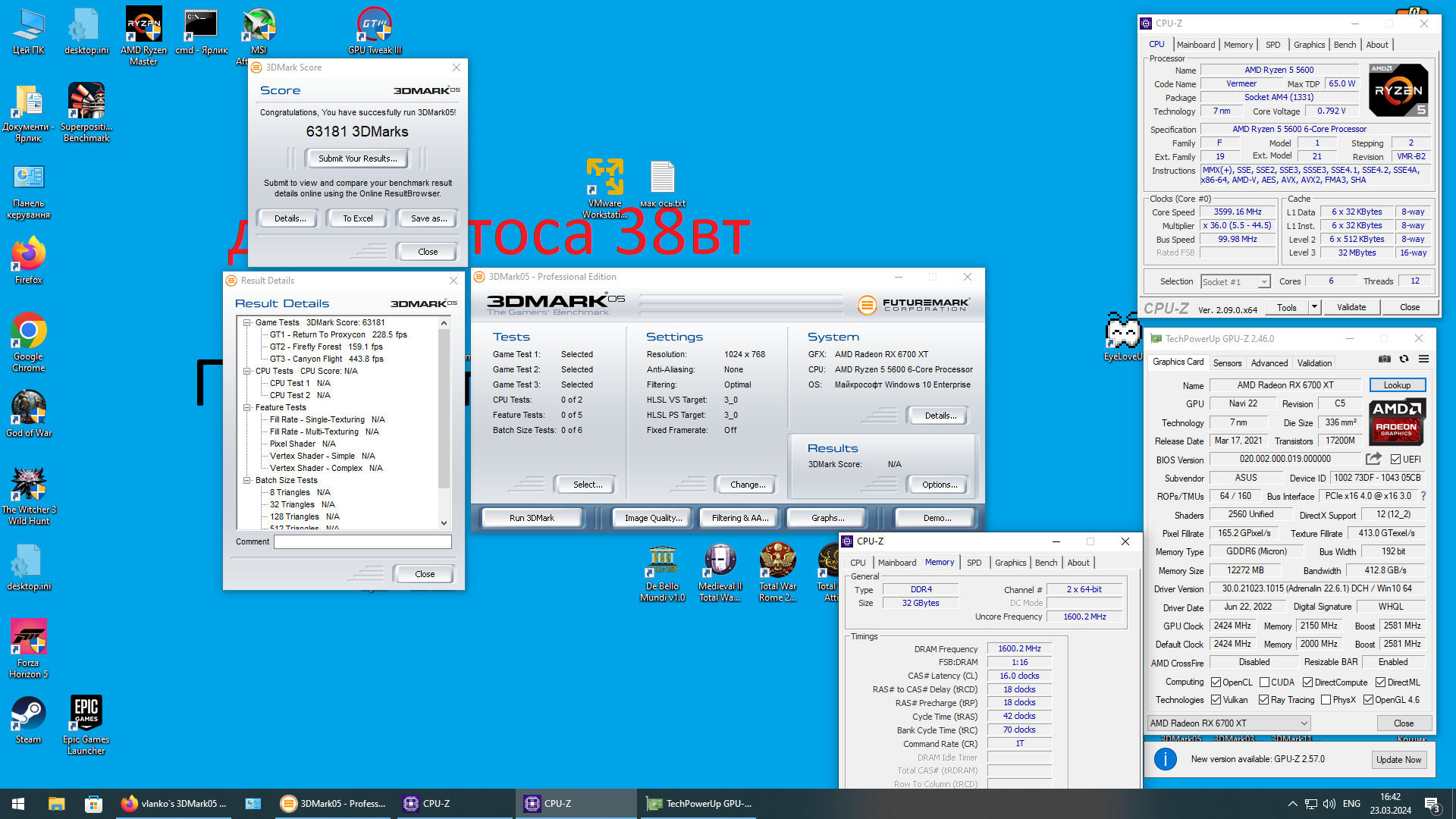Click Result Details vertical scrollbar thumb
Image resolution: width=1456 pixels, height=819 pixels.
point(444,408)
